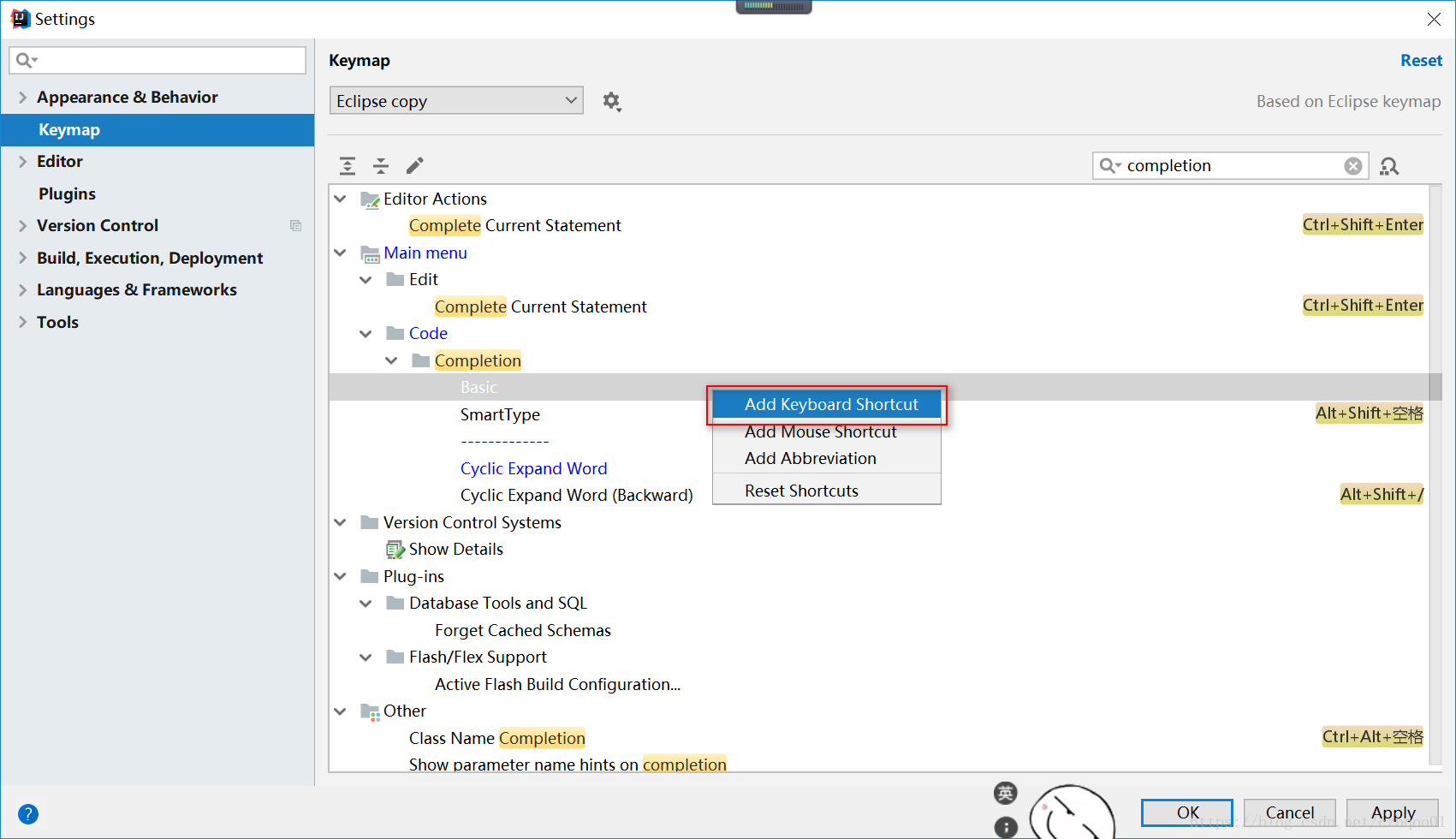Collapse Version Control Systems node
This screenshot has width=1456, height=839.
[x=341, y=522]
